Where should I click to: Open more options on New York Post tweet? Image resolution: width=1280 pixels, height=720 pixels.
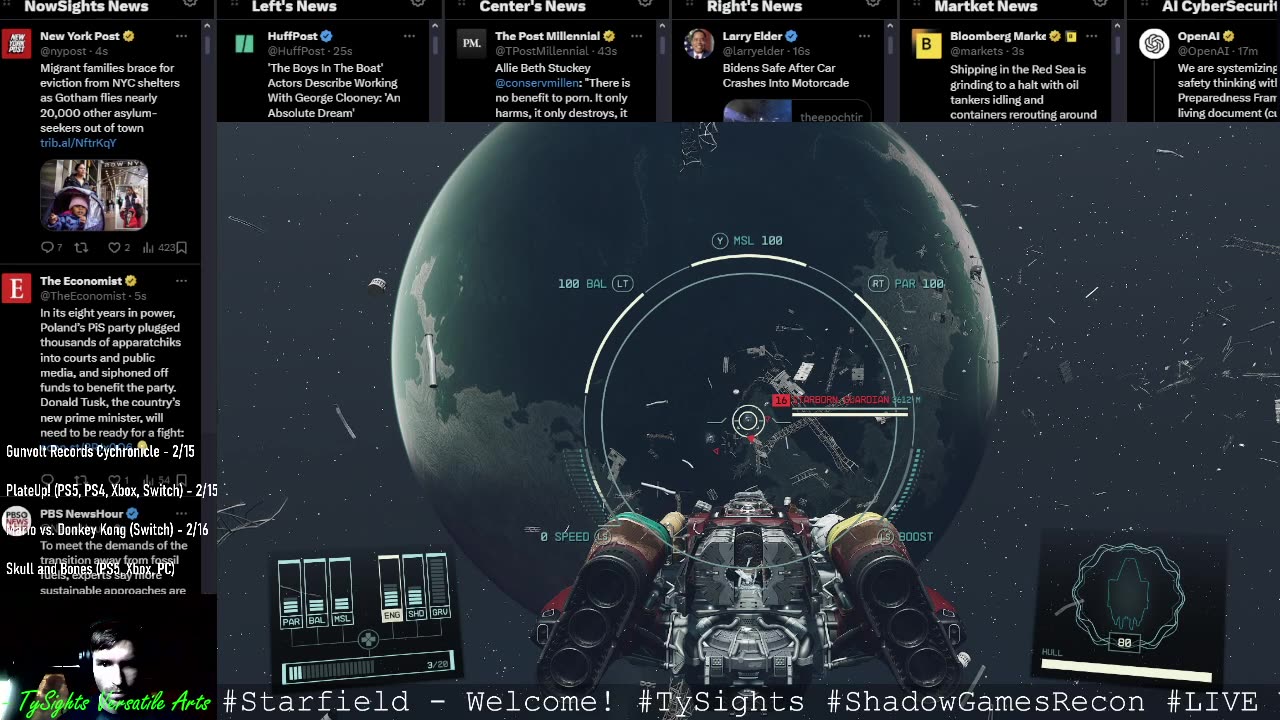[181, 36]
